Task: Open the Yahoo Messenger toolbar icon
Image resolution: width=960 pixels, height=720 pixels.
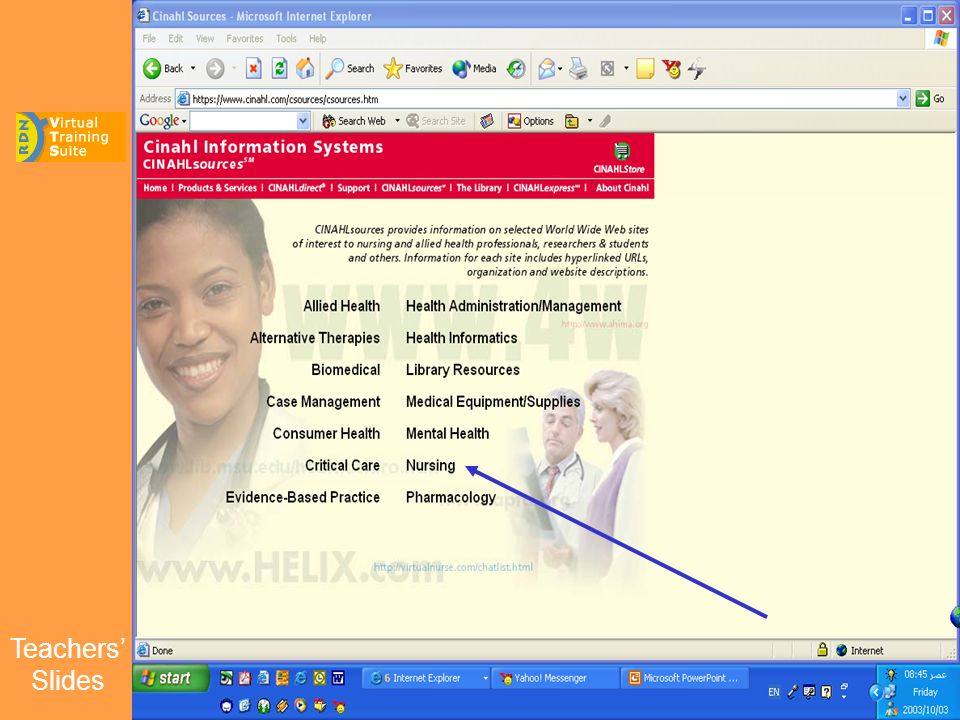Action: point(672,69)
